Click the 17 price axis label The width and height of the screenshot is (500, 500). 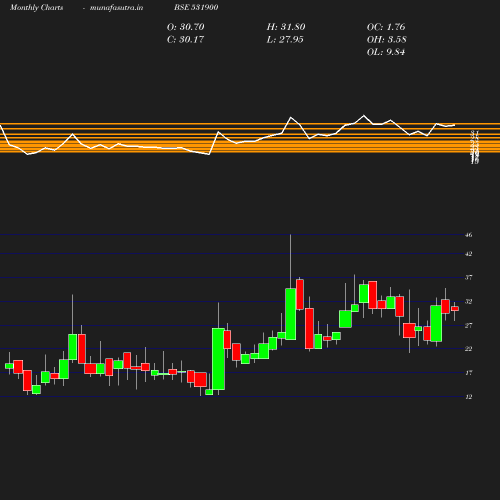469,373
